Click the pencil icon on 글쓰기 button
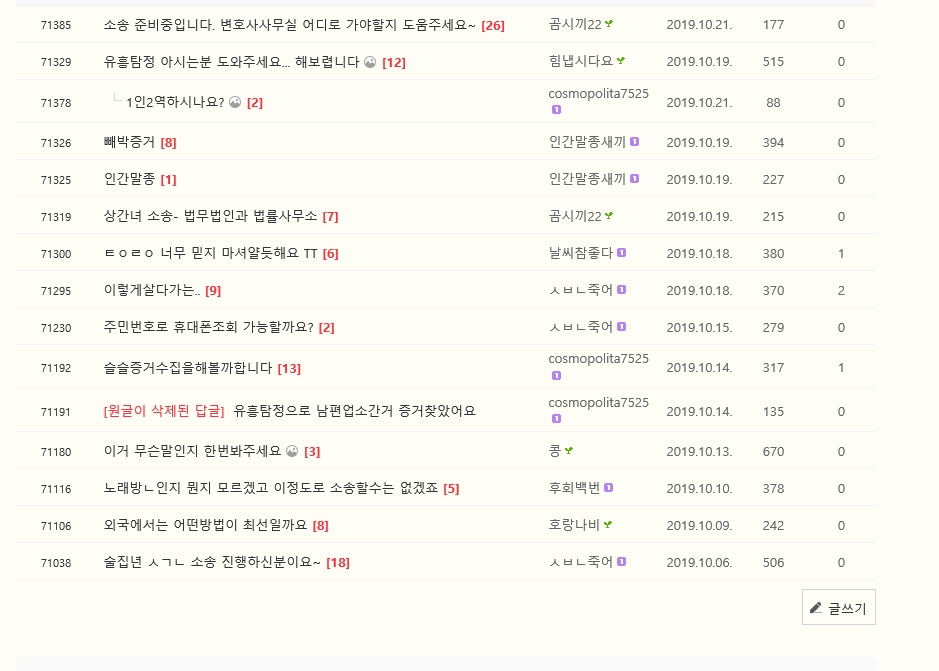This screenshot has width=939, height=671. [816, 608]
